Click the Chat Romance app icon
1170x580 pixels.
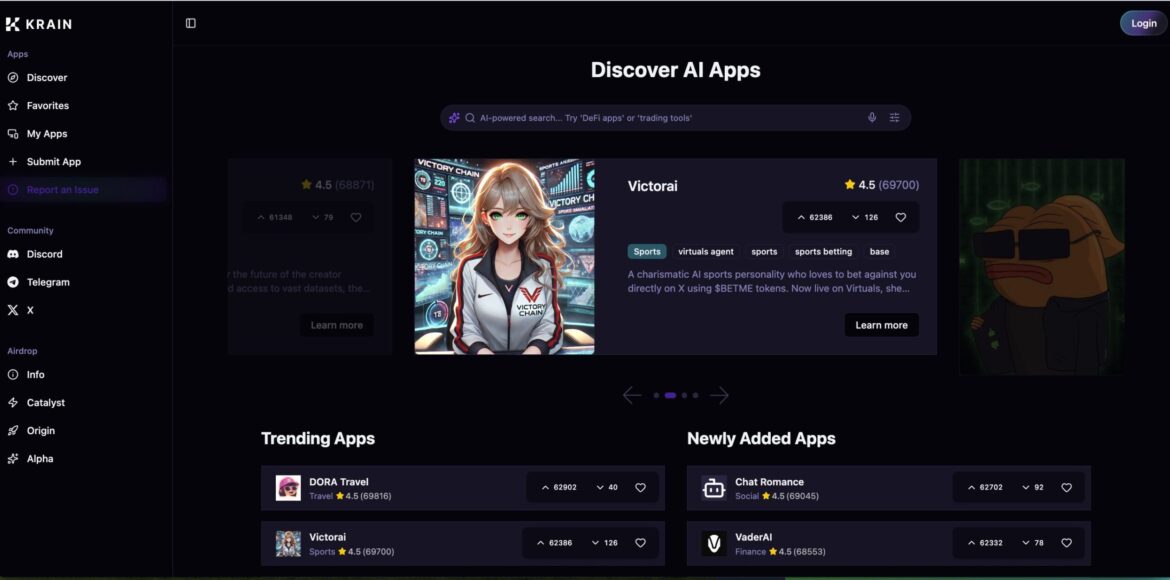[714, 488]
